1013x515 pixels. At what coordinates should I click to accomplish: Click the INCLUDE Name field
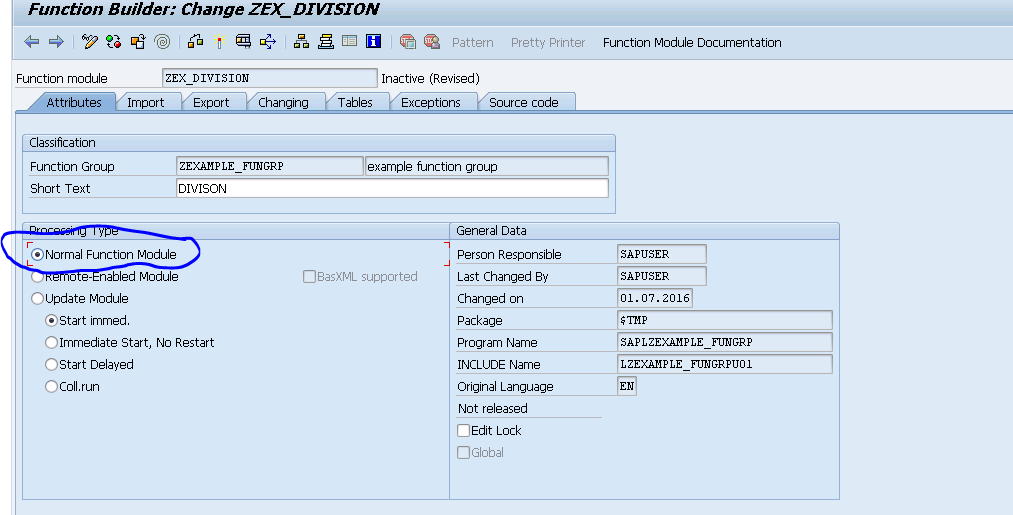click(725, 364)
